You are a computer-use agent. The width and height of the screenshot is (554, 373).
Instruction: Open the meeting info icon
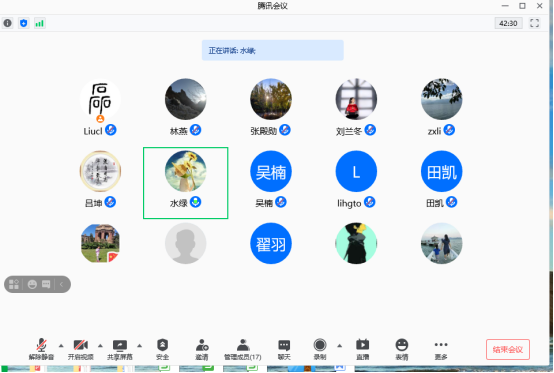(x=7, y=23)
